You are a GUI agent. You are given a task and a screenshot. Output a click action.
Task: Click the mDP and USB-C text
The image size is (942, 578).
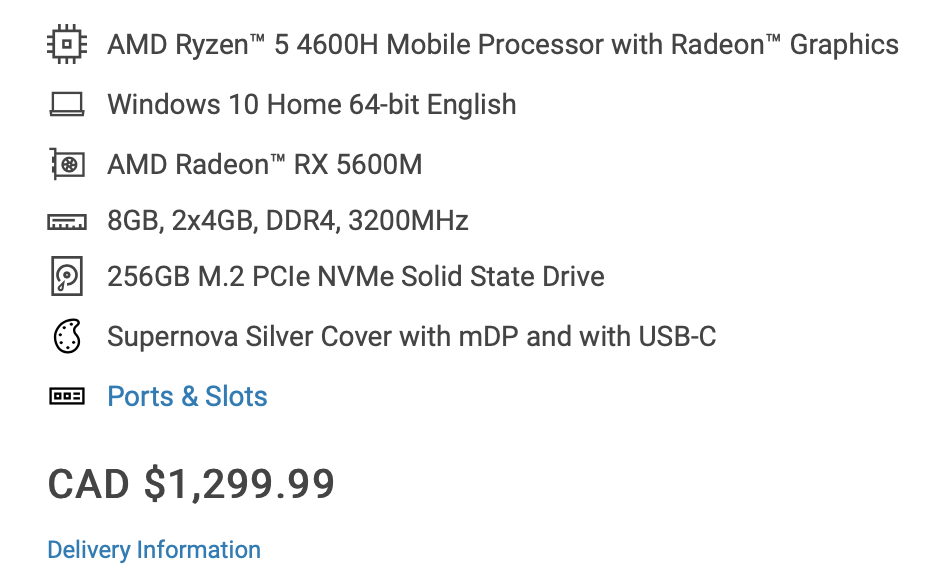point(587,336)
